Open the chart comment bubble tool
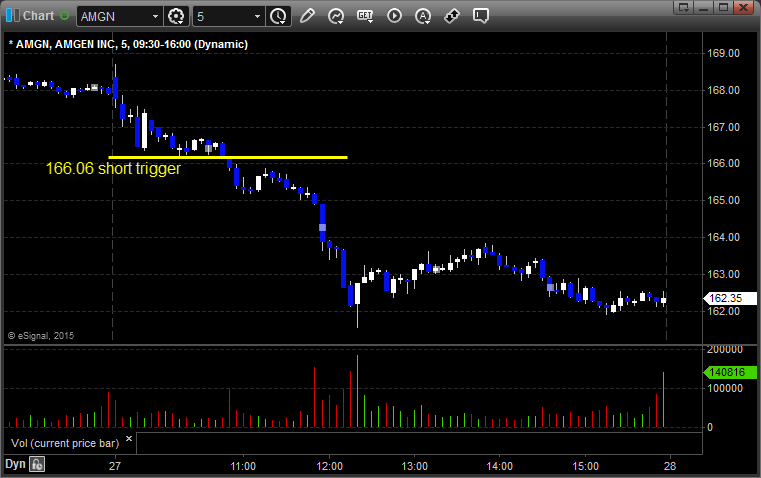761x478 pixels. (x=480, y=16)
